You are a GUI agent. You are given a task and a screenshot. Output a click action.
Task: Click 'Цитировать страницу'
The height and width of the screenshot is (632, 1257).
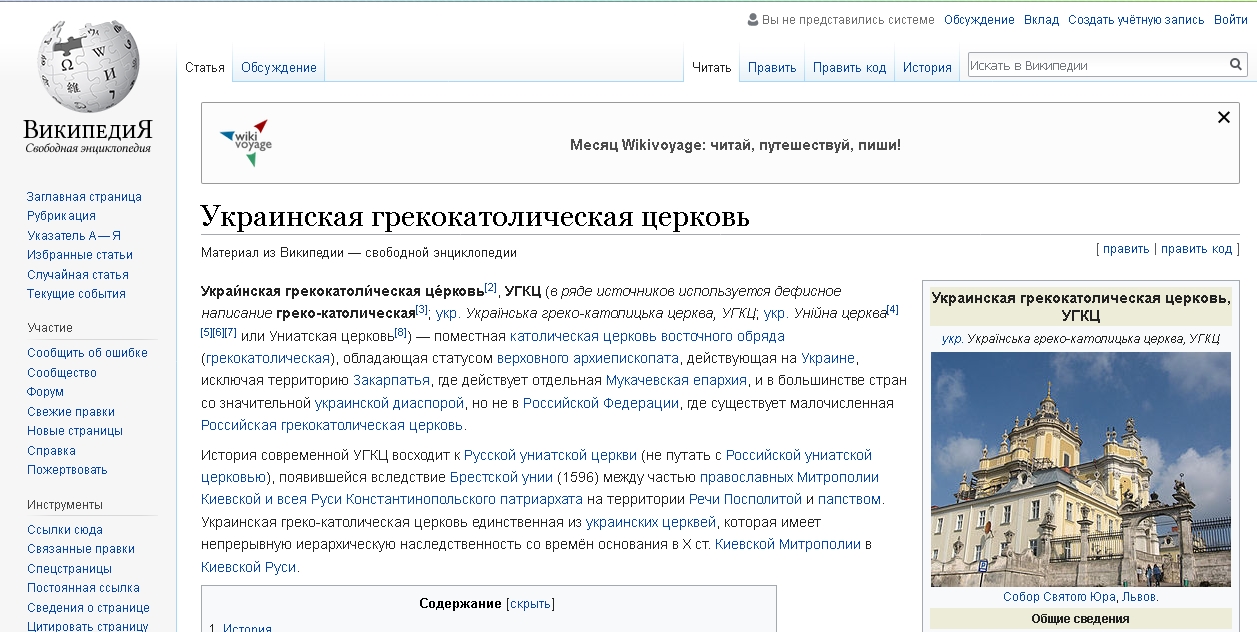pos(88,626)
